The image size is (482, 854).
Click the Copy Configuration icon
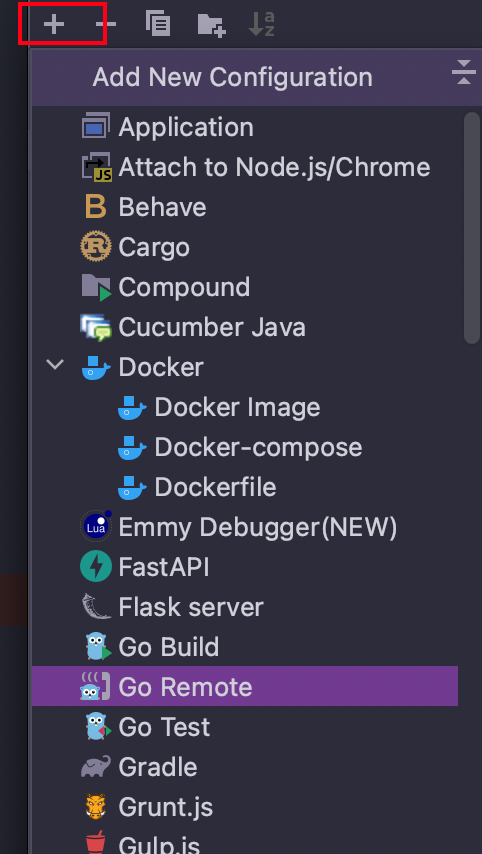point(158,24)
